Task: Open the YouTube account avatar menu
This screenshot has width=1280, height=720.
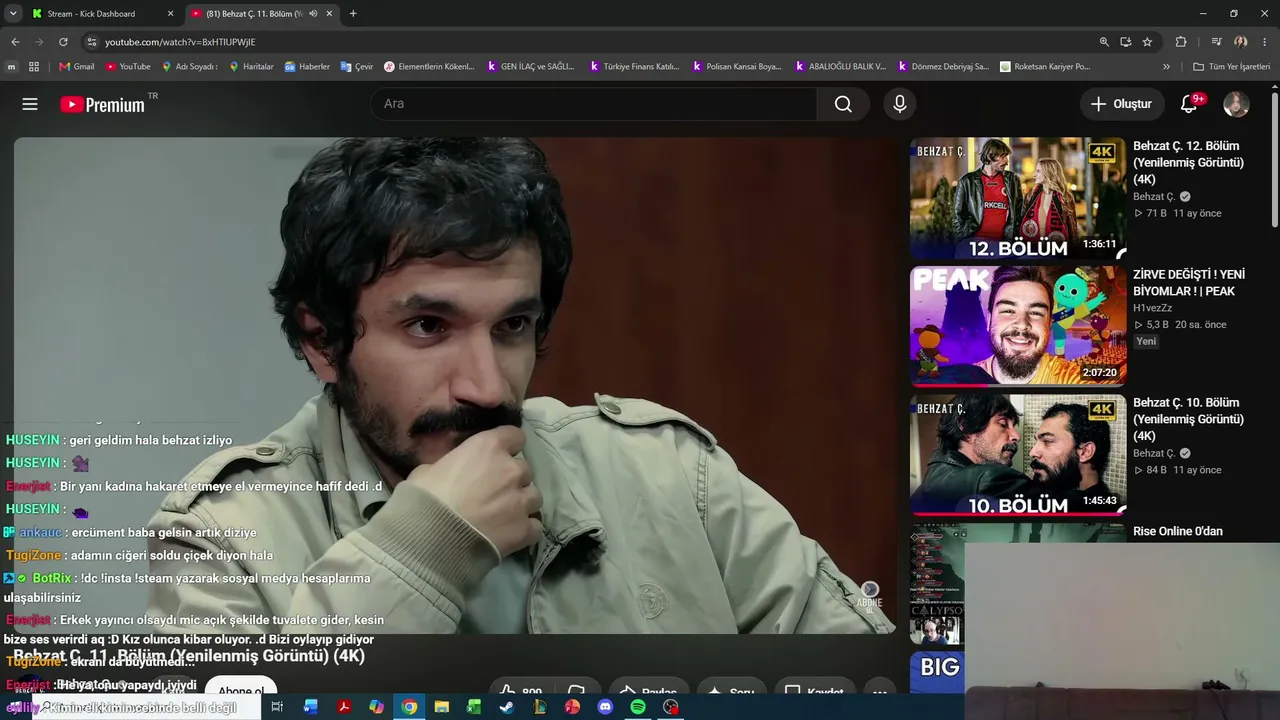Action: click(1236, 104)
